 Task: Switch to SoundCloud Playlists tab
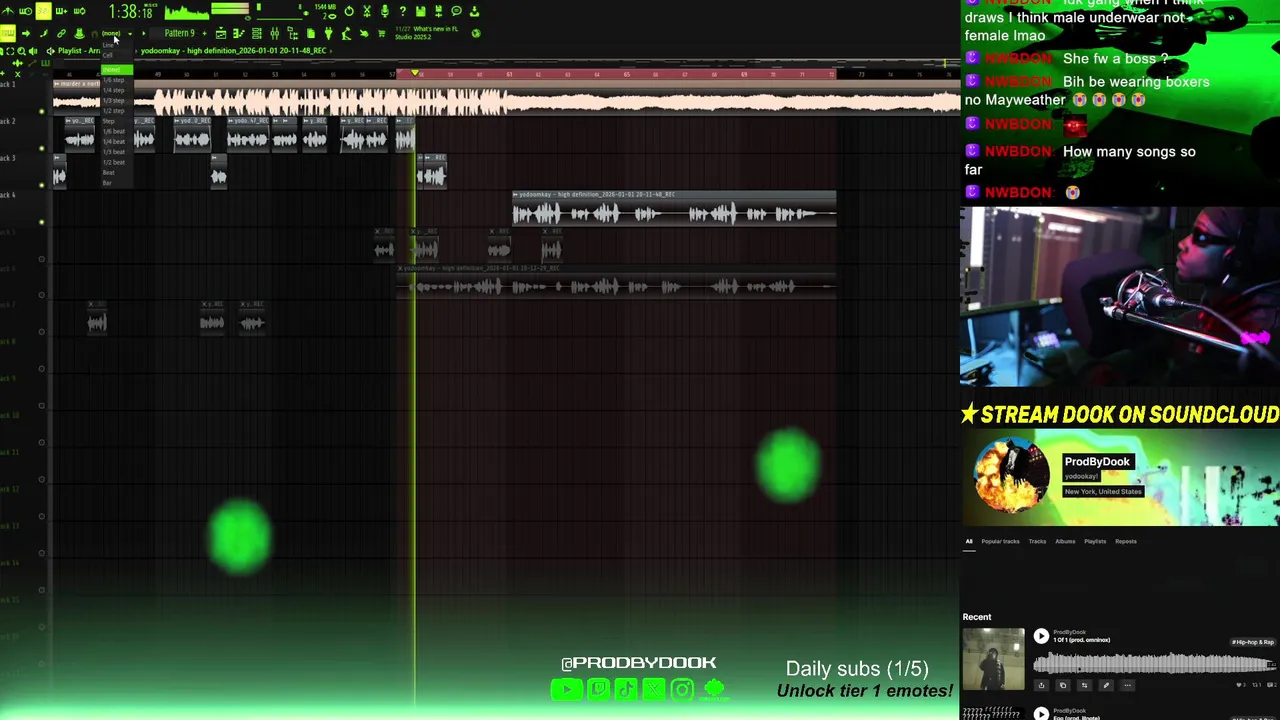point(1095,541)
